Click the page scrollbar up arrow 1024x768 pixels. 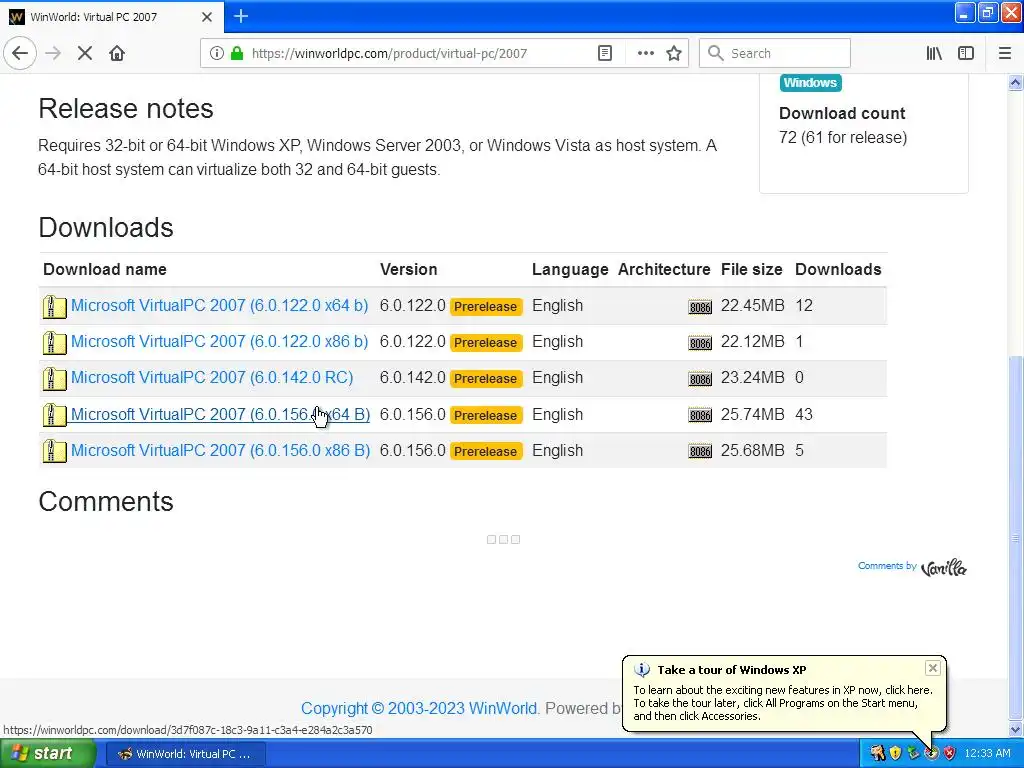click(1016, 83)
